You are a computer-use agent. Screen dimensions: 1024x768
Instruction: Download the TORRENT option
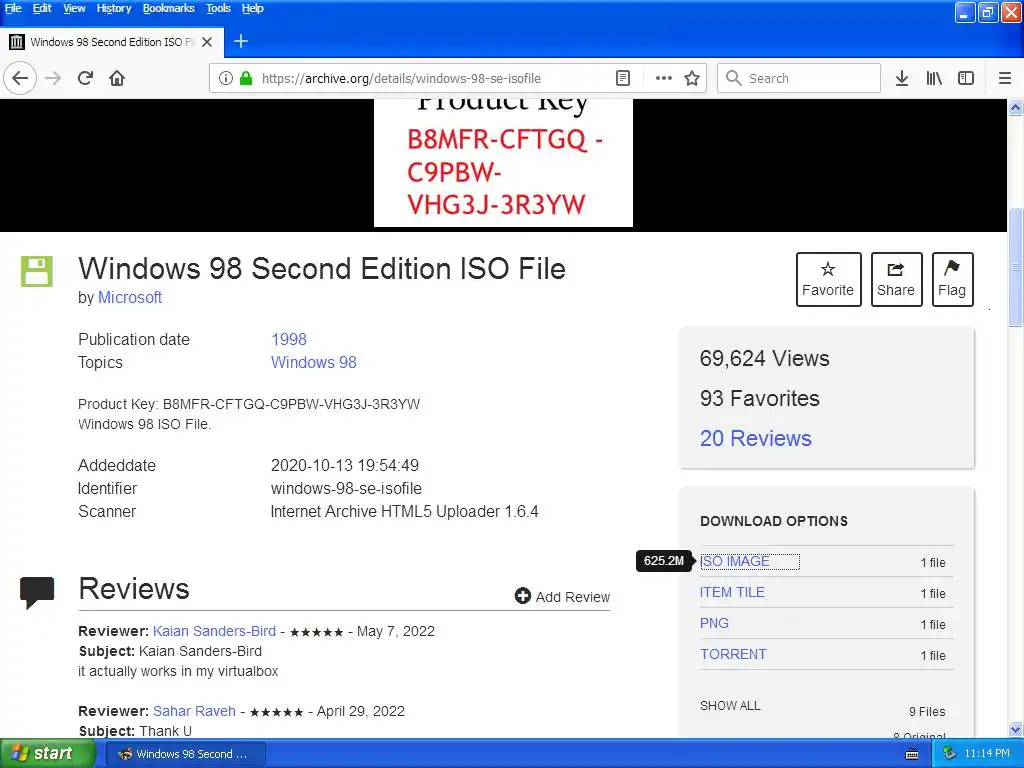733,654
